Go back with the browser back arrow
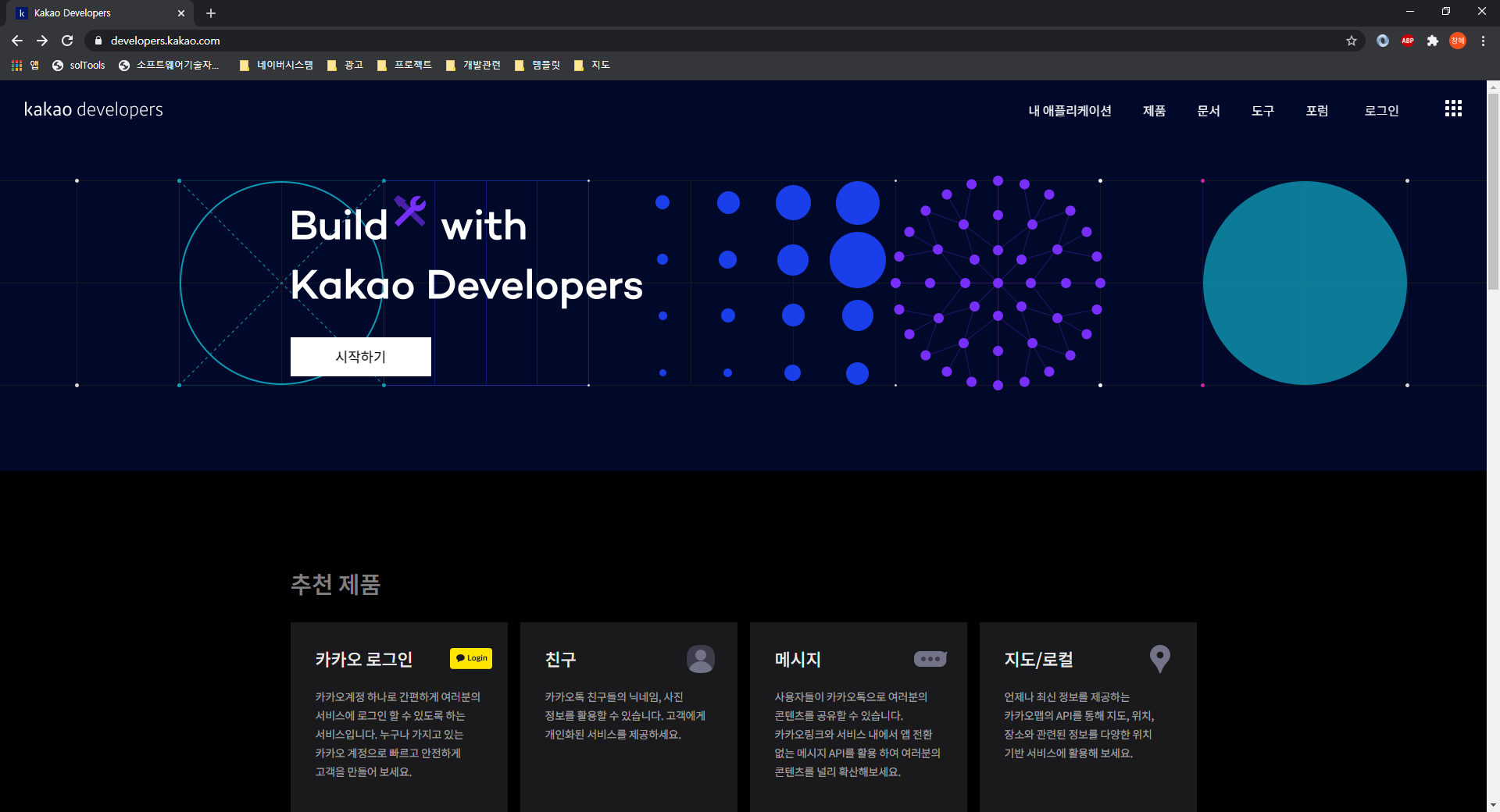Image resolution: width=1500 pixels, height=812 pixels. pyautogui.click(x=17, y=41)
